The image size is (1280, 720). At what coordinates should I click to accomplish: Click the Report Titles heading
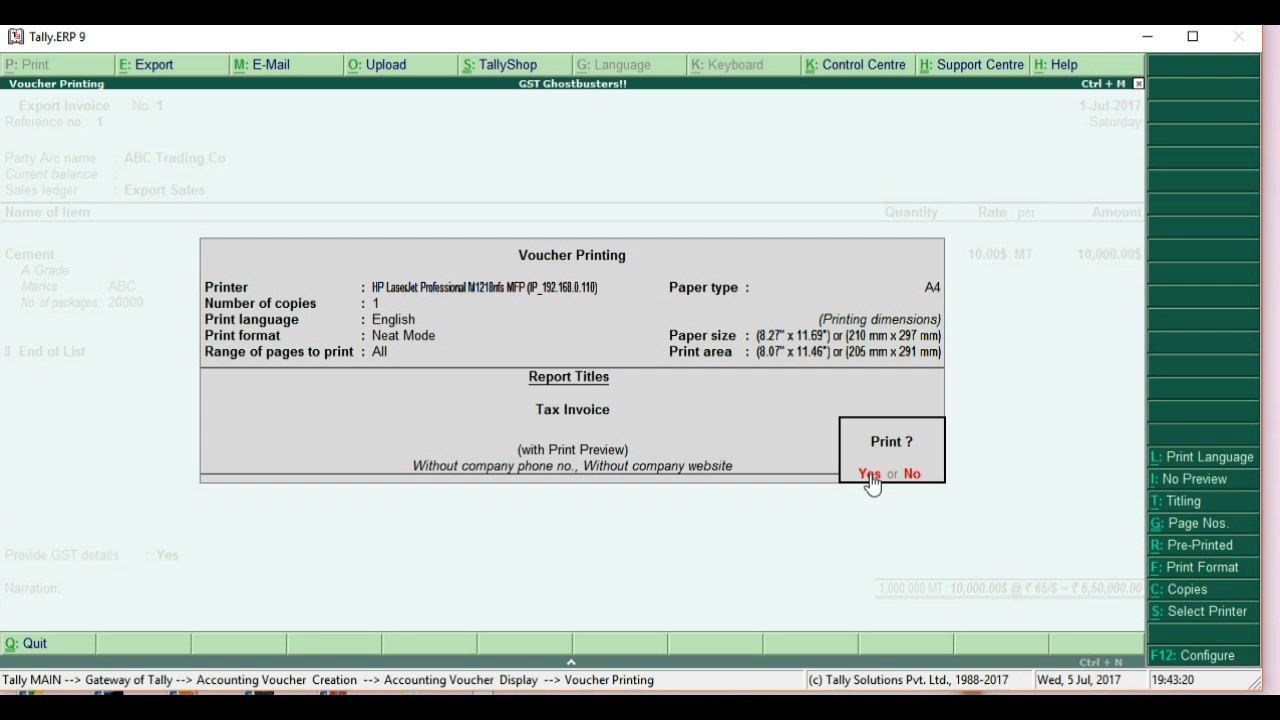coord(569,377)
